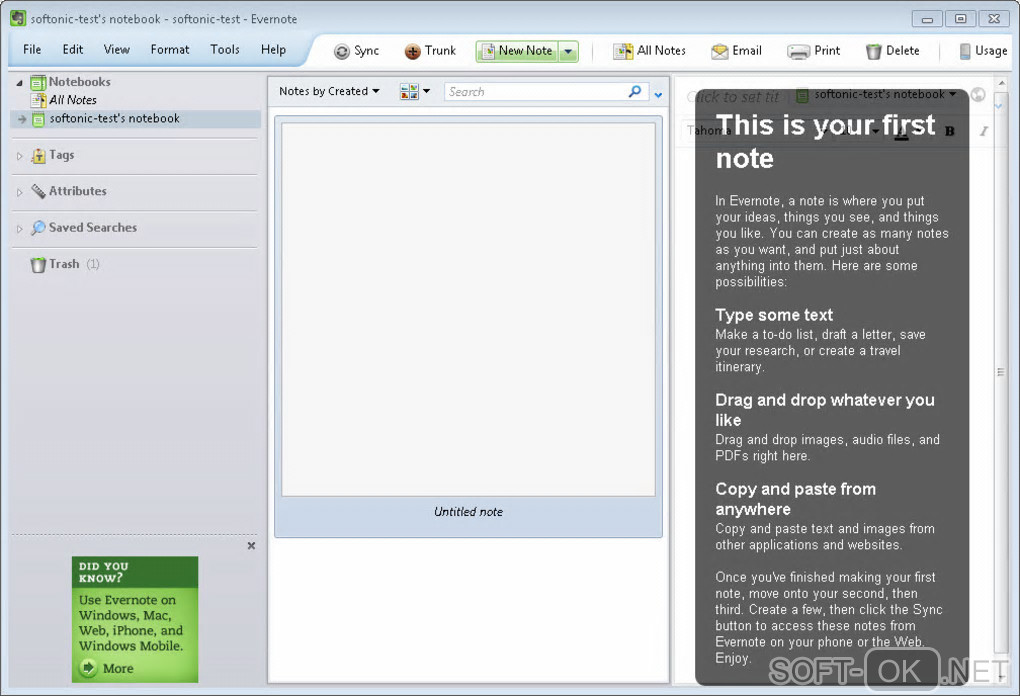Click the Attributes pencil icon
Screen dimensions: 1020x696
coord(38,191)
